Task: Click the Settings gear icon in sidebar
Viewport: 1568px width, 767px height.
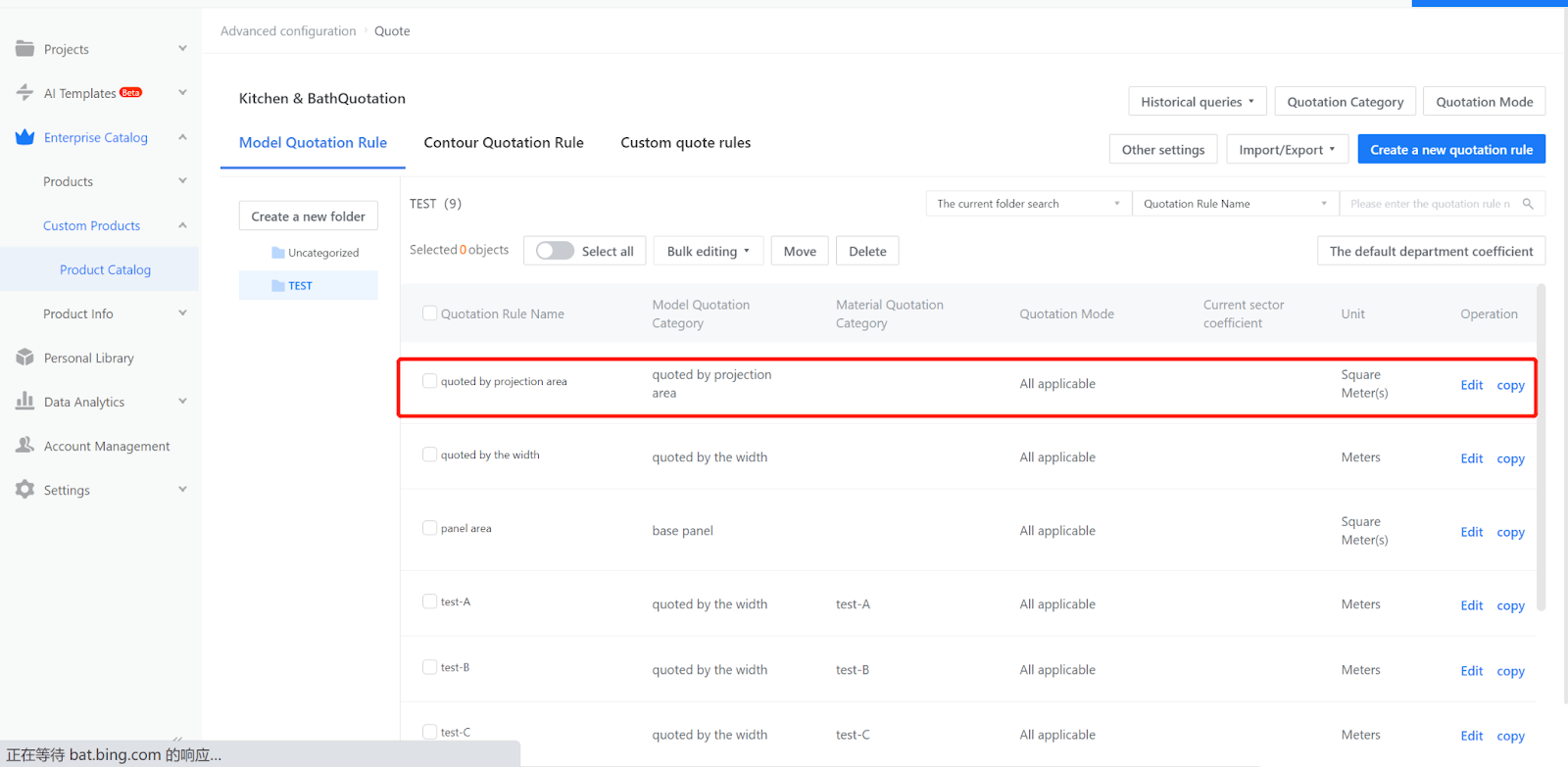Action: coord(24,490)
